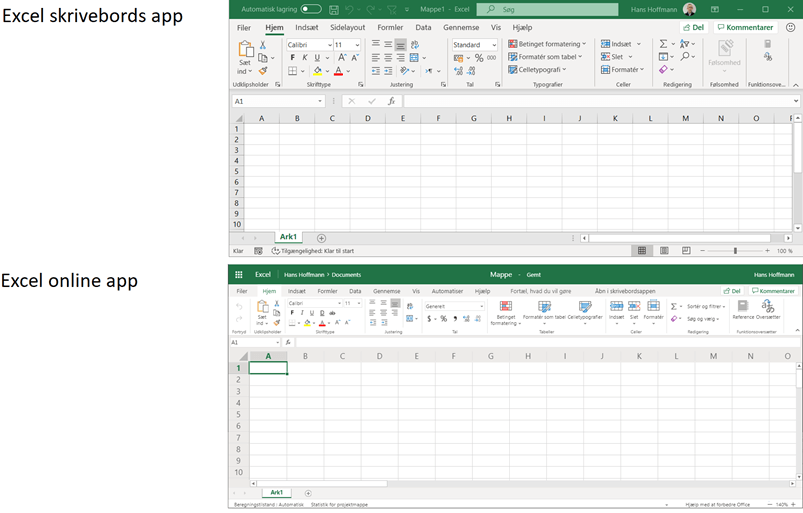Click Del share button in Excel online
The width and height of the screenshot is (803, 513).
[732, 291]
